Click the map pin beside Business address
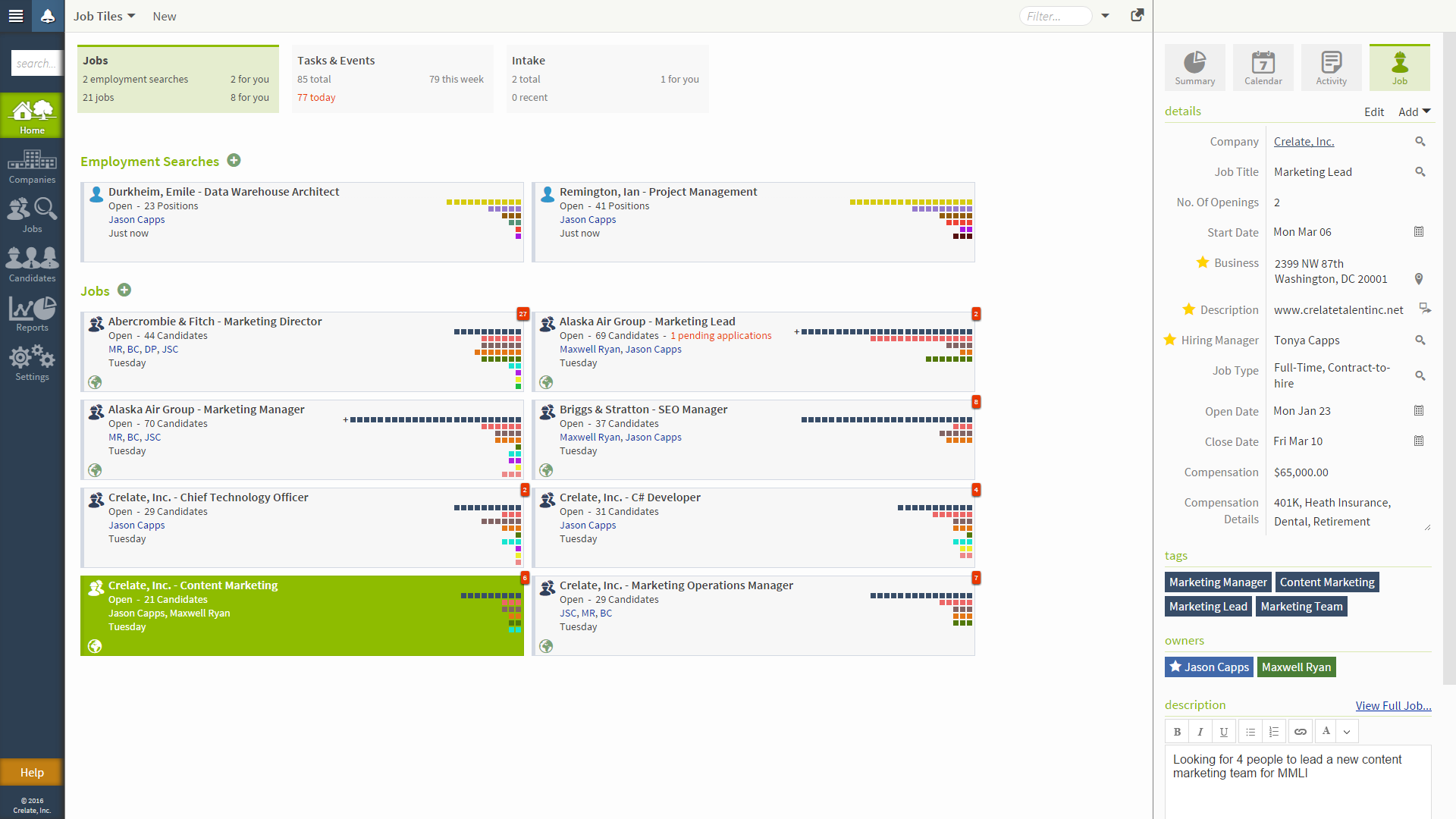 (1419, 279)
